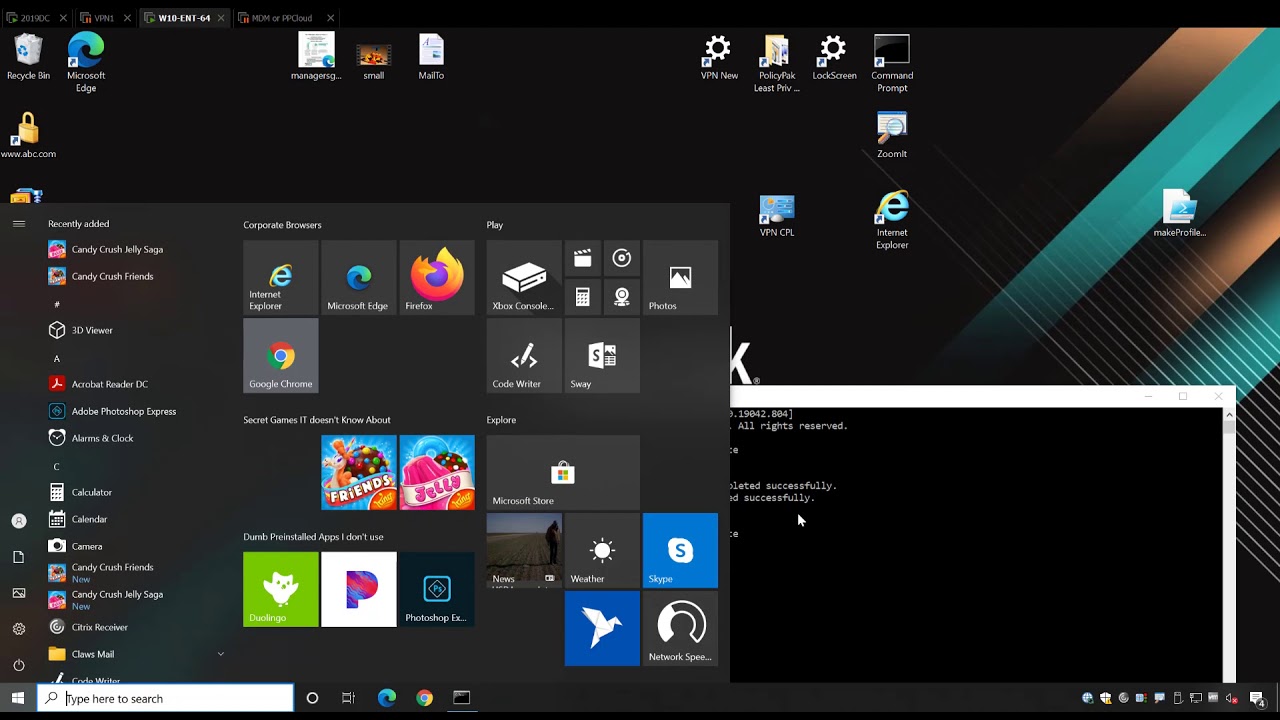Open the Groove Music small tile
This screenshot has height=720, width=1280.
click(x=621, y=258)
